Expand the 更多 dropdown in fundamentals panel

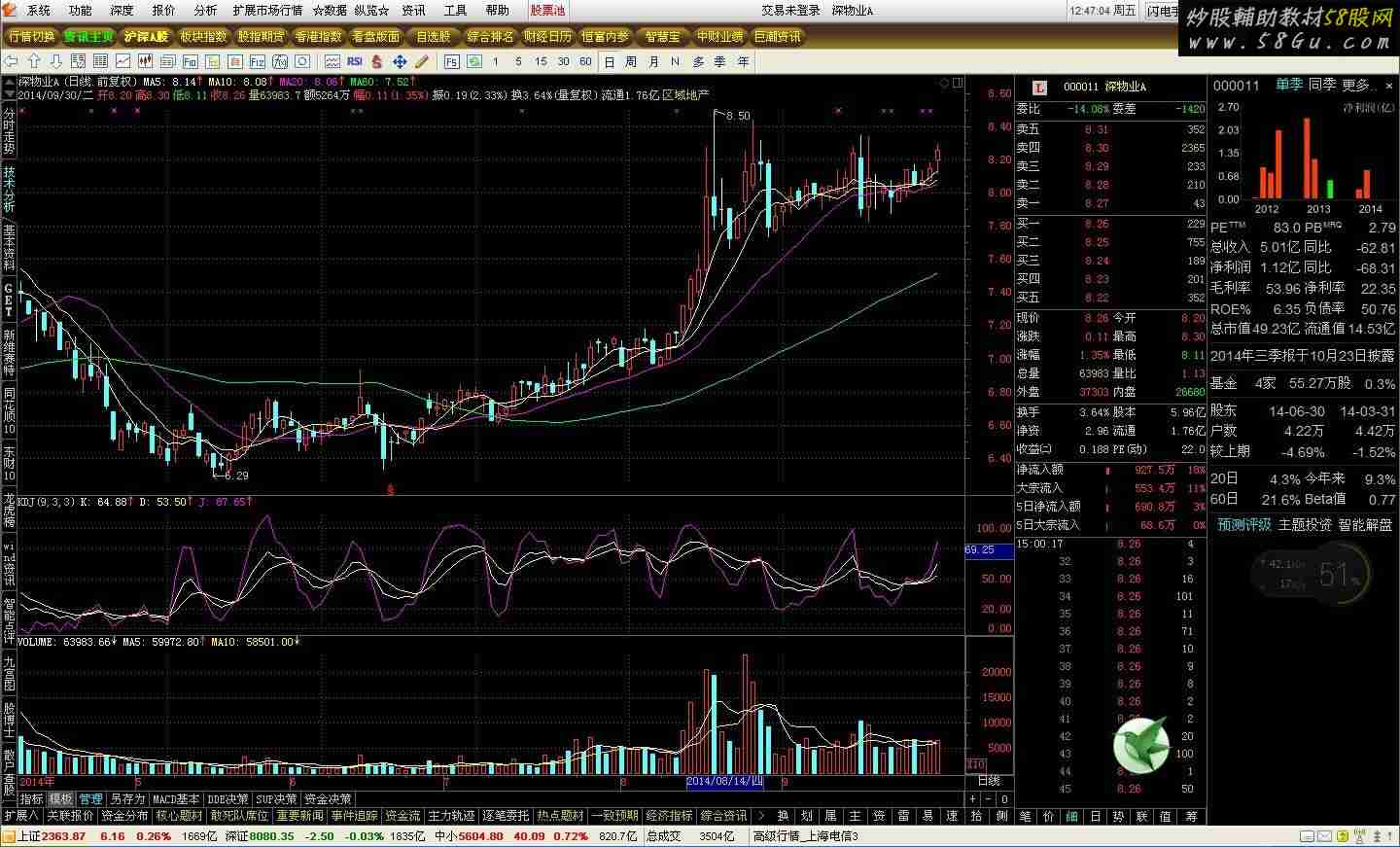[x=1360, y=86]
